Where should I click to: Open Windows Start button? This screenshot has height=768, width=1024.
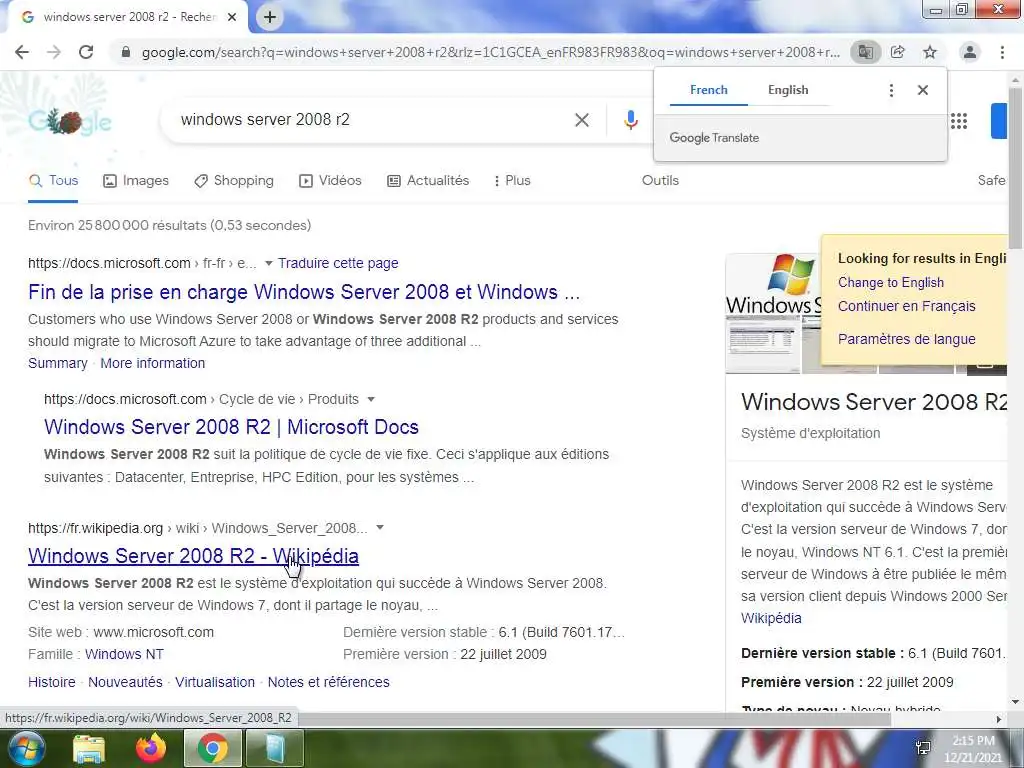(x=26, y=748)
